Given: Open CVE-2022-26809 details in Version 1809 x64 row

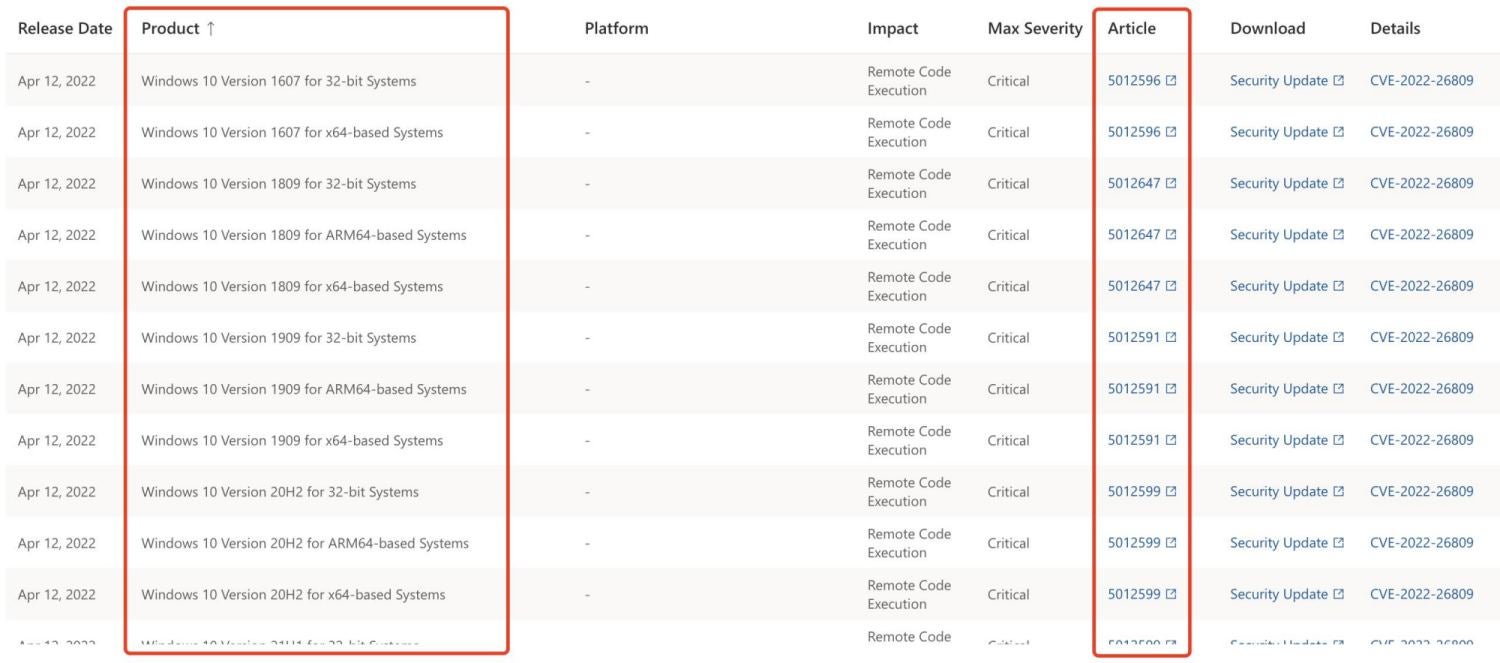Looking at the screenshot, I should [1422, 286].
